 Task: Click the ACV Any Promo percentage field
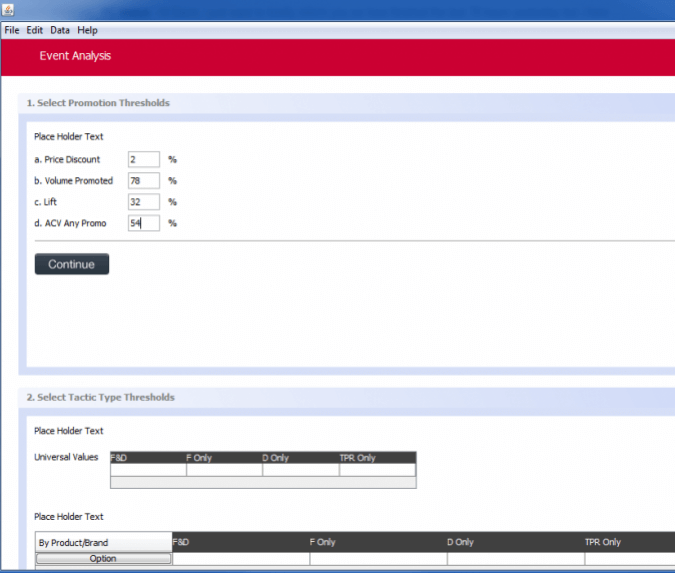point(144,223)
